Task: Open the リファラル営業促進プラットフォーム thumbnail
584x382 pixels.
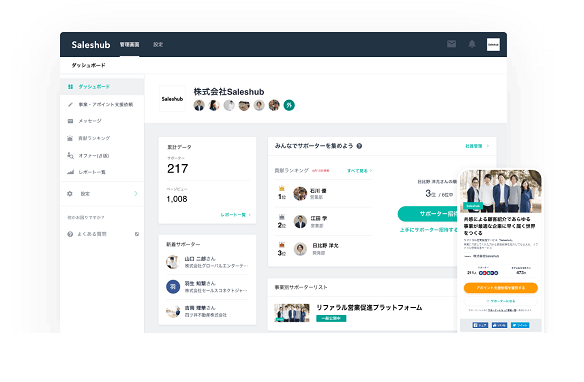Action: click(292, 313)
